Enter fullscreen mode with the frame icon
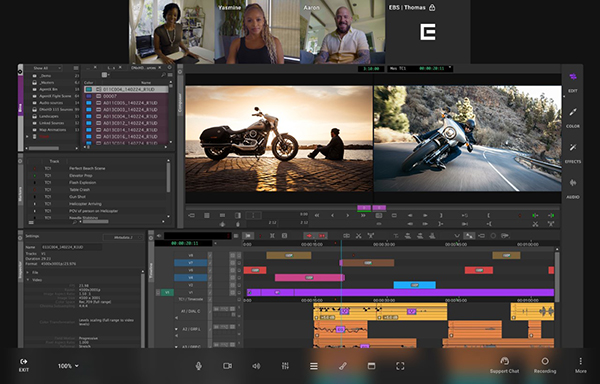 [x=400, y=366]
